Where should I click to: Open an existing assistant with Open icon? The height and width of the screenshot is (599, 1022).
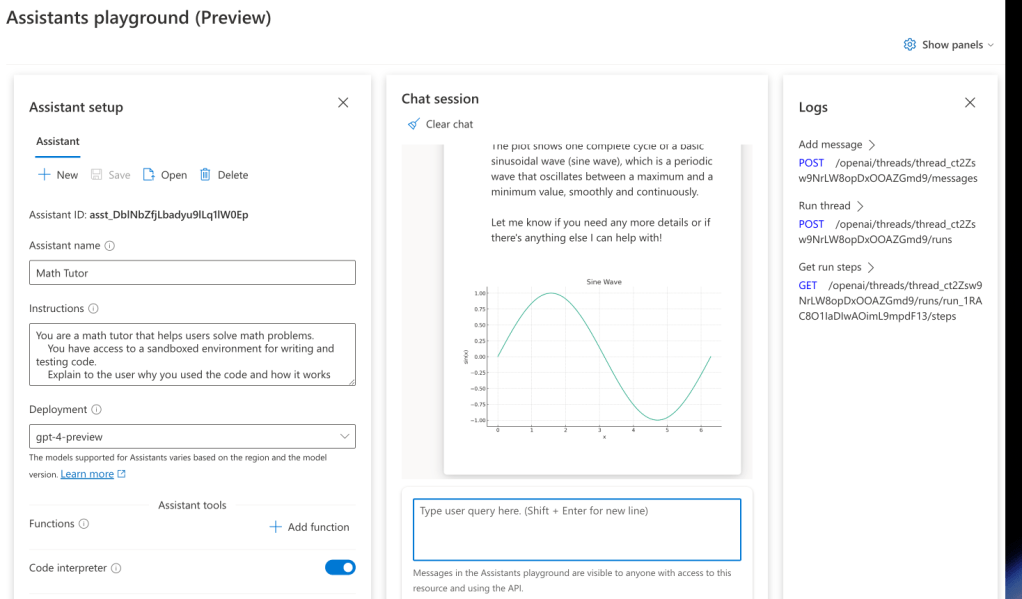pyautogui.click(x=149, y=175)
